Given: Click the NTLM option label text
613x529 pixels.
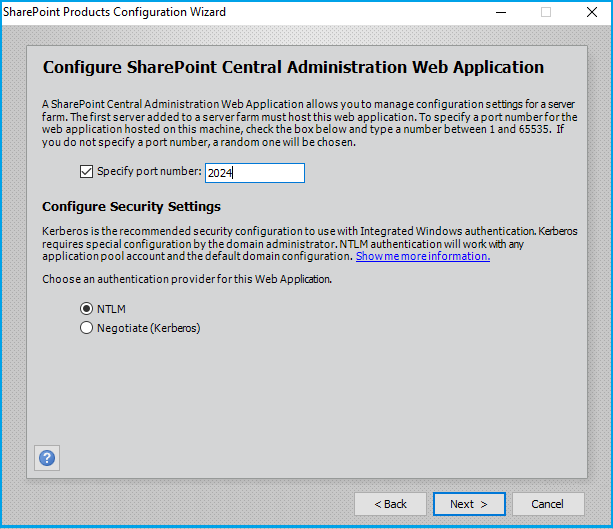Looking at the screenshot, I should pyautogui.click(x=112, y=309).
